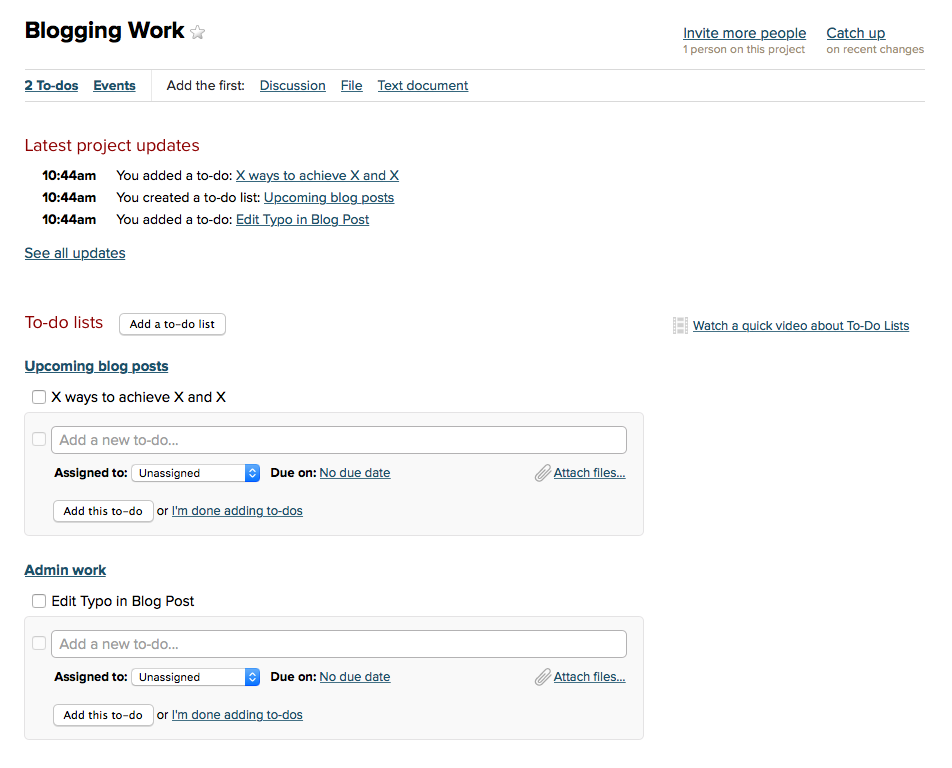The height and width of the screenshot is (768, 952).
Task: Check off X ways to achieve X and X
Action: coord(39,397)
